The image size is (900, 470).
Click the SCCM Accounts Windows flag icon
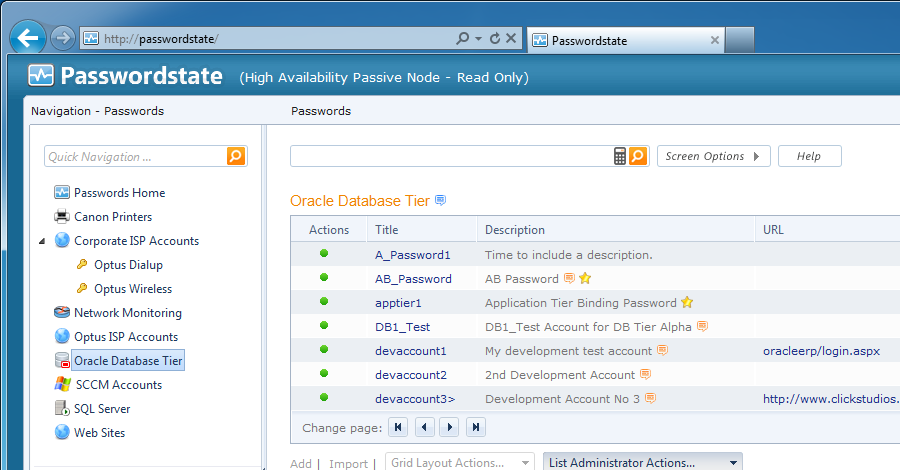(63, 384)
